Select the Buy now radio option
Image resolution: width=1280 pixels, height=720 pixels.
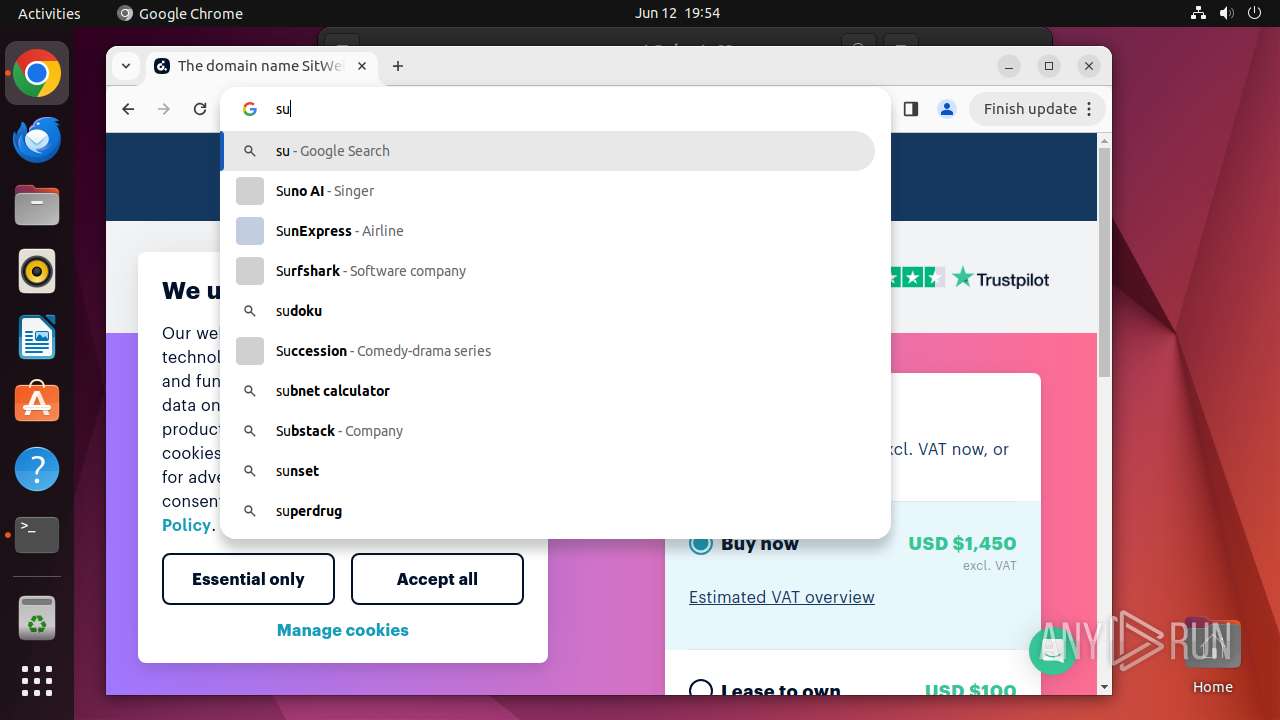tap(701, 543)
